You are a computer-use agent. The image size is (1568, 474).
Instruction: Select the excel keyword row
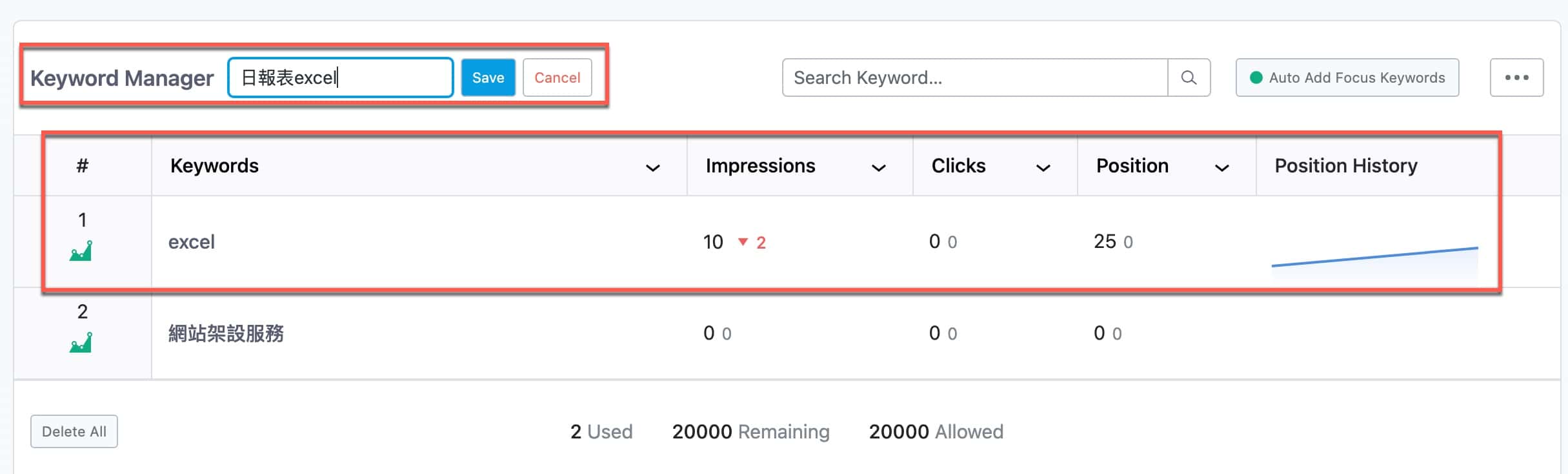787,242
